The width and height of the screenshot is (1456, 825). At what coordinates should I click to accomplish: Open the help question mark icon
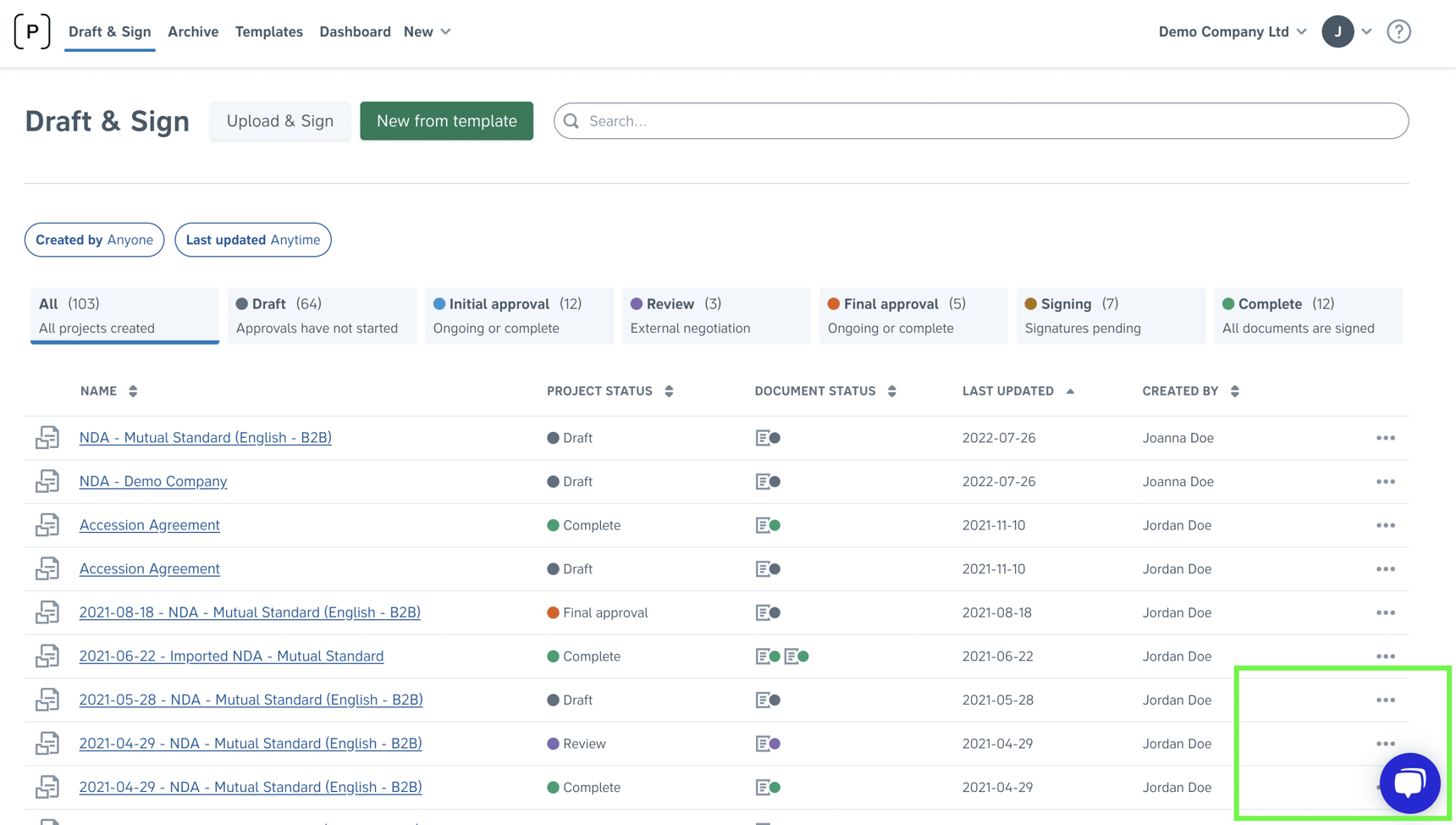(x=1398, y=31)
